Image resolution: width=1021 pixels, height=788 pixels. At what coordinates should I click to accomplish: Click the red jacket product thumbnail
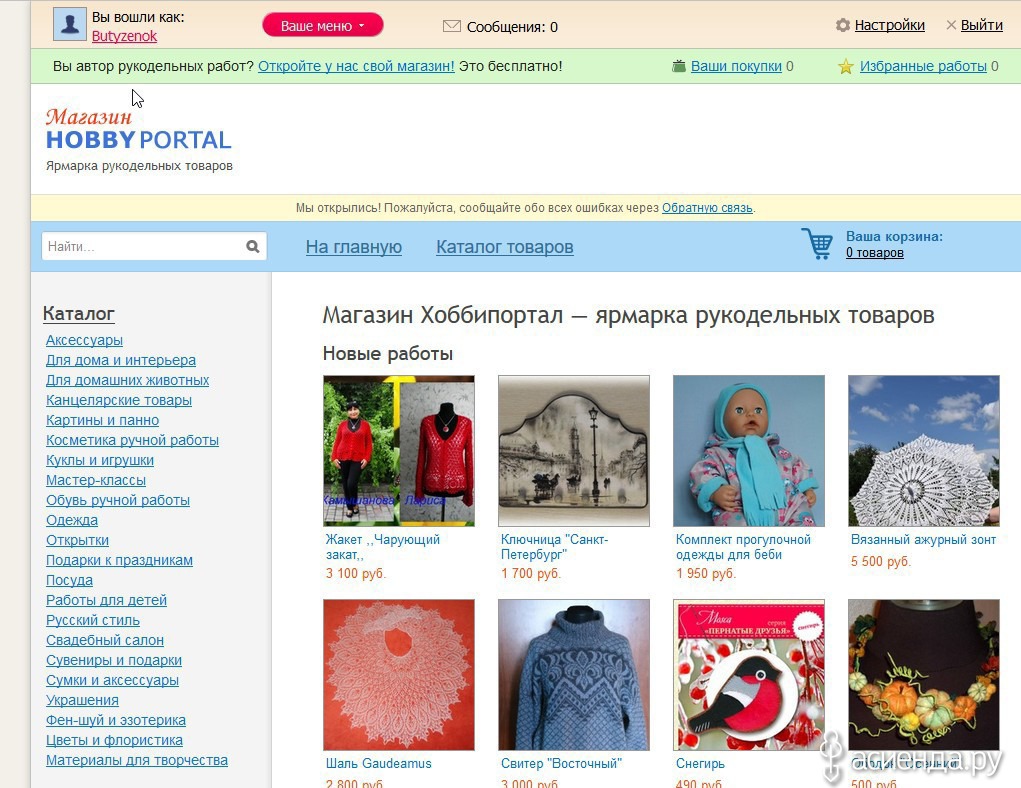[x=399, y=451]
